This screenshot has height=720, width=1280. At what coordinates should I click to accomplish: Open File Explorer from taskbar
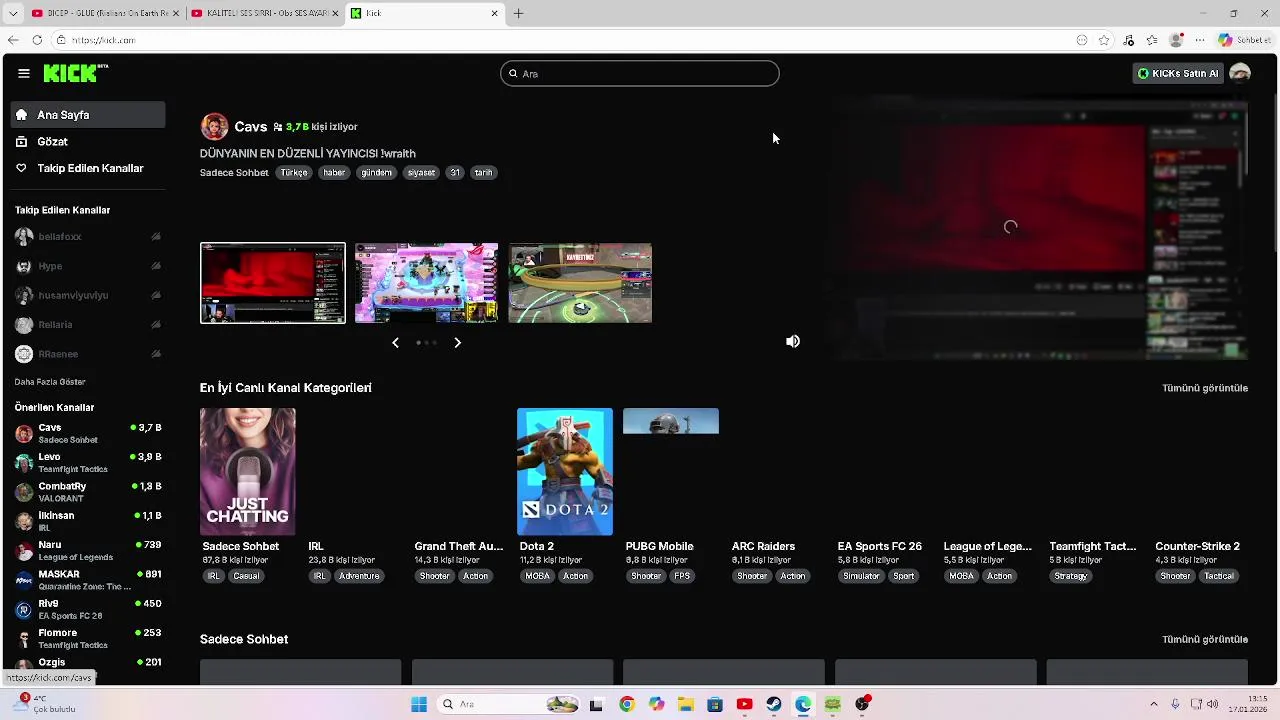pos(685,704)
